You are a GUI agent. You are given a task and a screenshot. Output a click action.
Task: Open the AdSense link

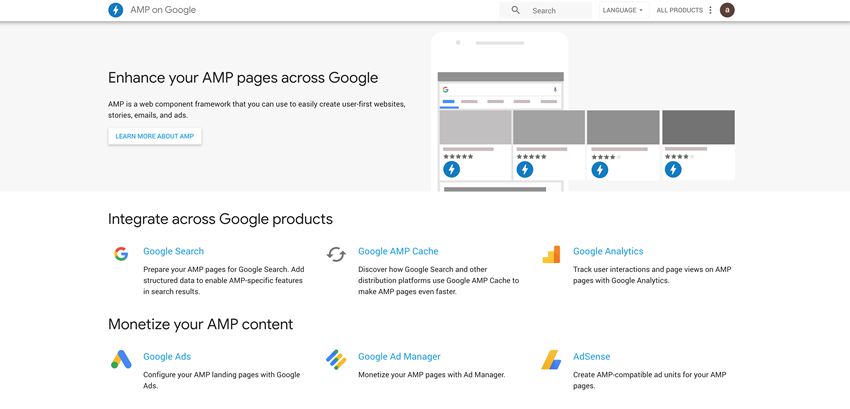(591, 356)
